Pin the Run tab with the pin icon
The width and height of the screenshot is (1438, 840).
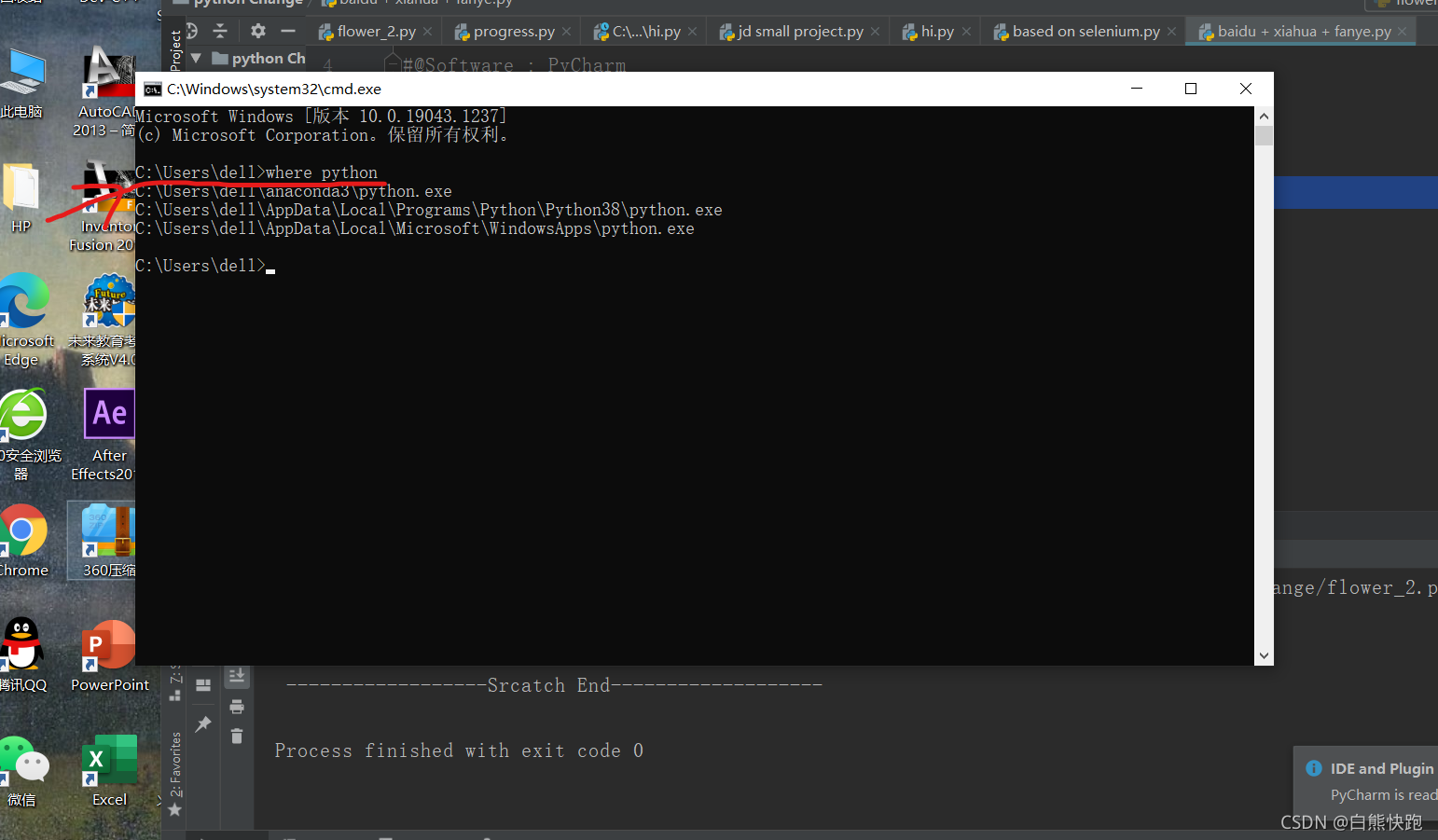(203, 724)
